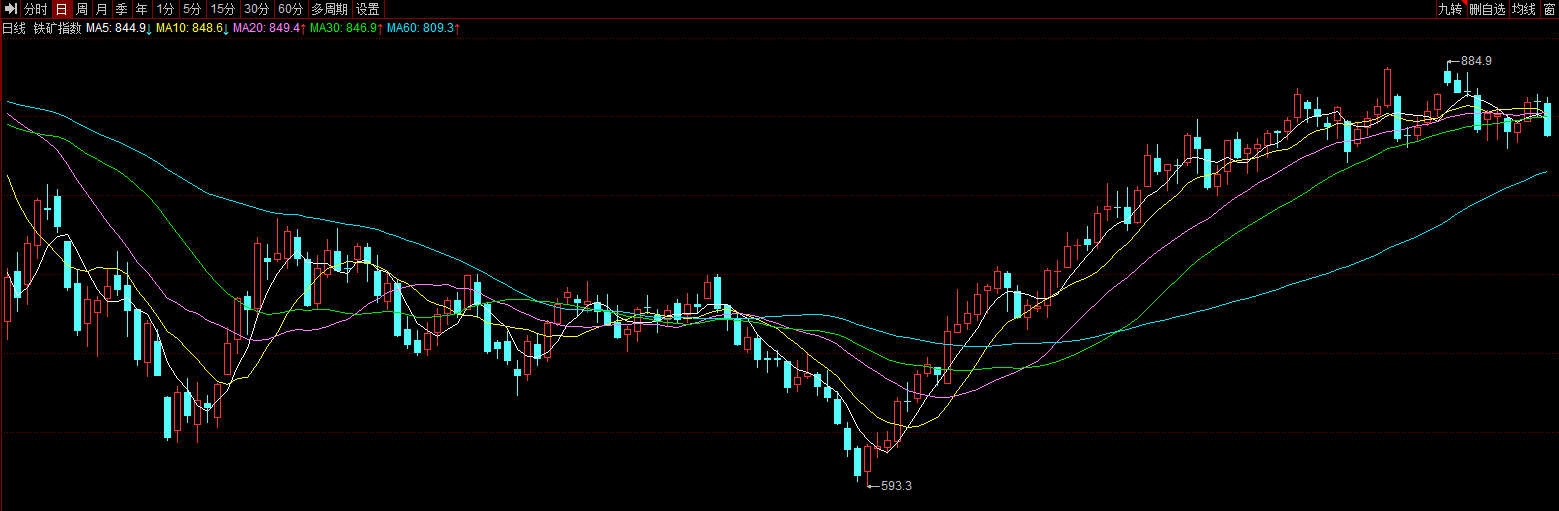Click the 593.3 low price marker
This screenshot has width=1559, height=511.
pos(897,486)
